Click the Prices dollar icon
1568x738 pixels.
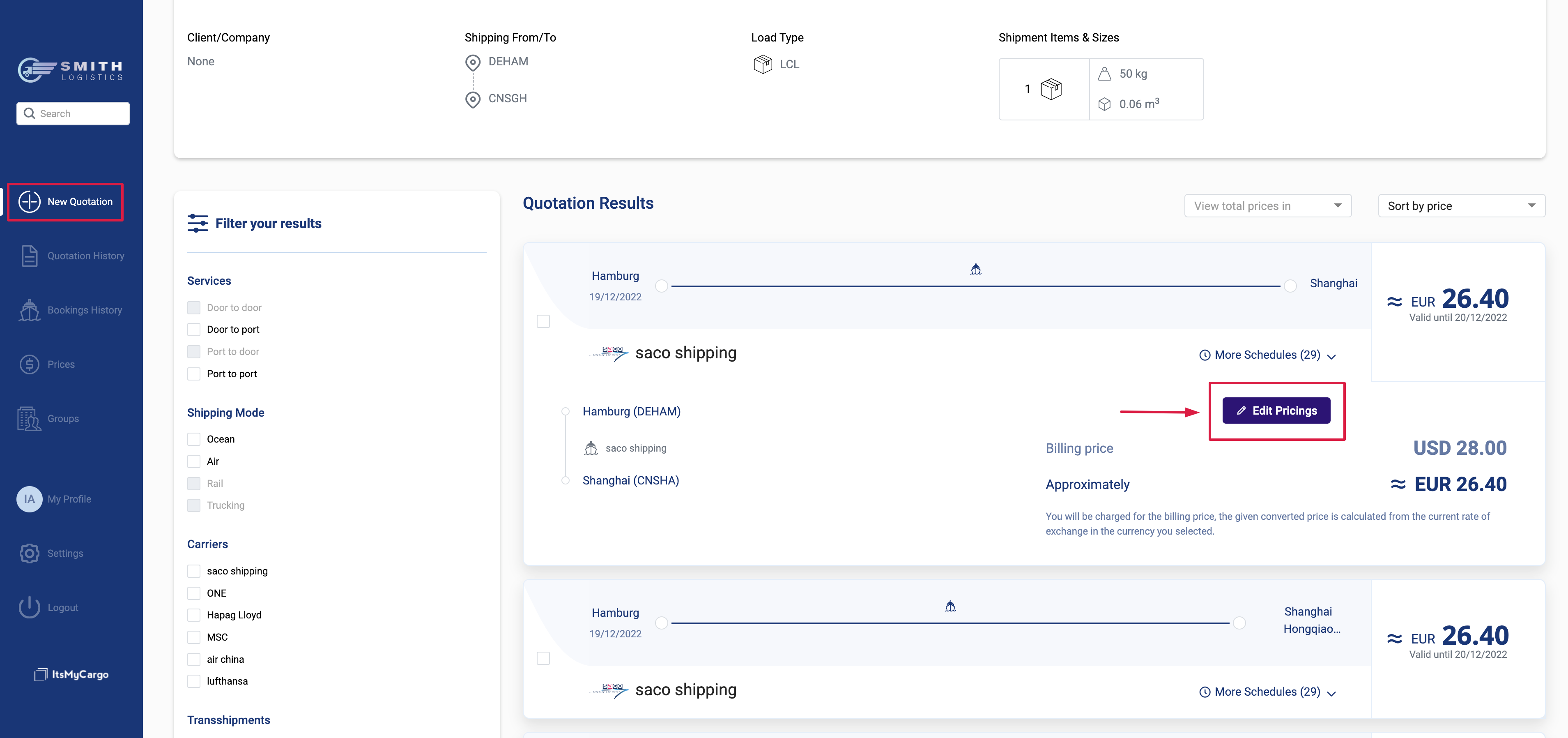coord(29,364)
